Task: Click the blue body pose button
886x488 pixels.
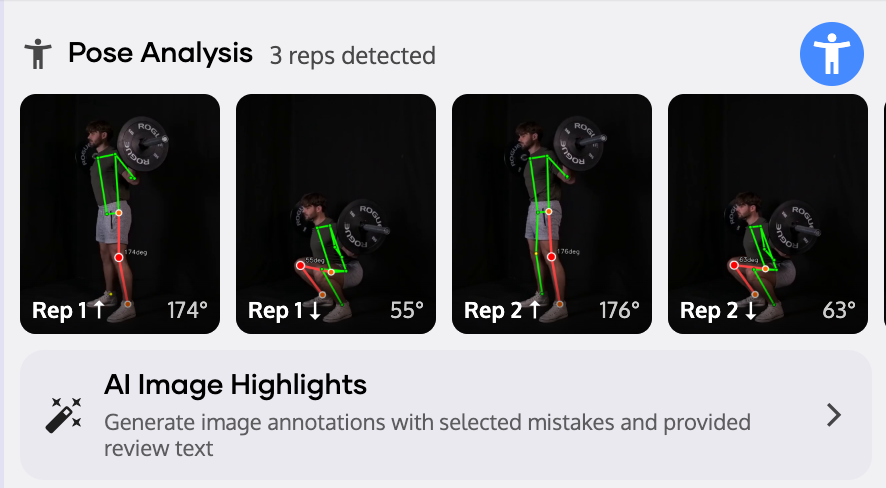Action: [x=832, y=54]
